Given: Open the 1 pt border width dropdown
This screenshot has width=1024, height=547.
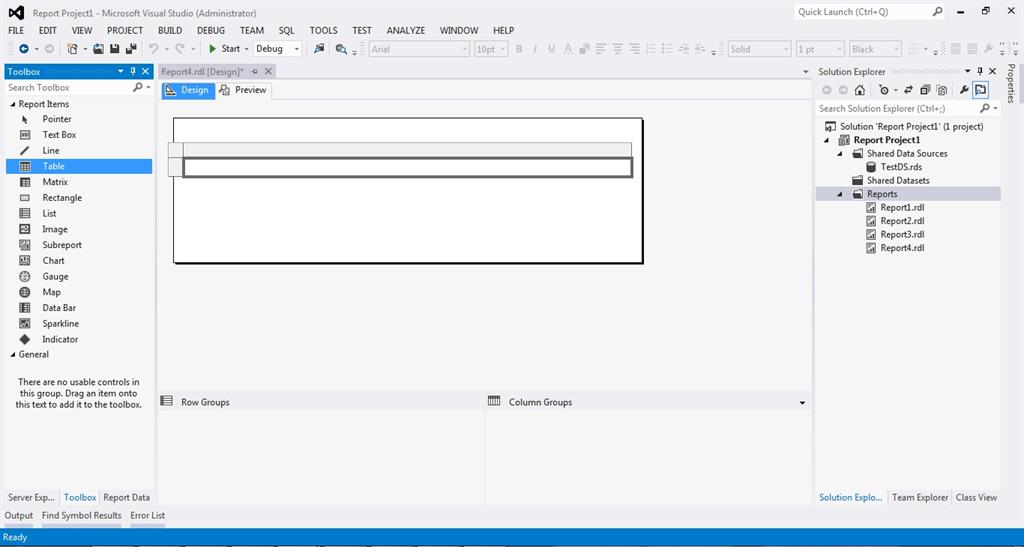Looking at the screenshot, I should 820,49.
